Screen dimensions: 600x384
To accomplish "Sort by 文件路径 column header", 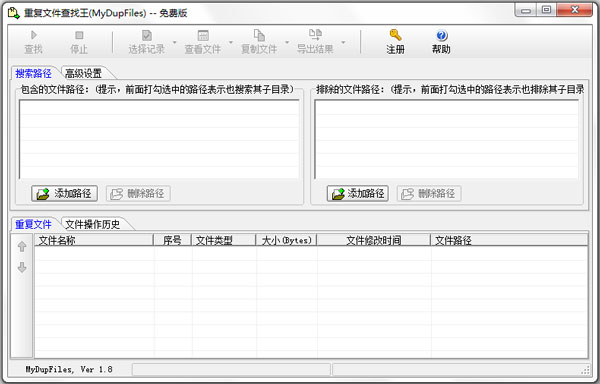I will pyautogui.click(x=509, y=240).
